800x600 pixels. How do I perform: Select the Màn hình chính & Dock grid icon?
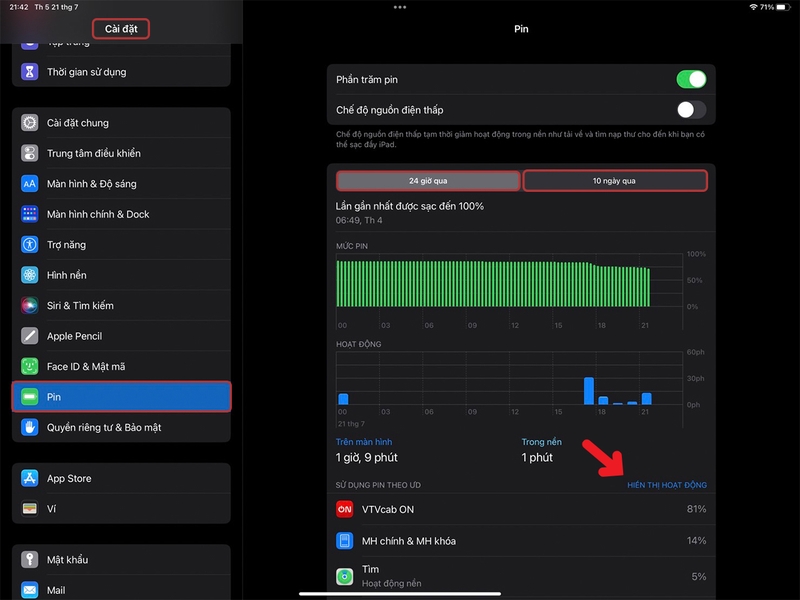30,214
